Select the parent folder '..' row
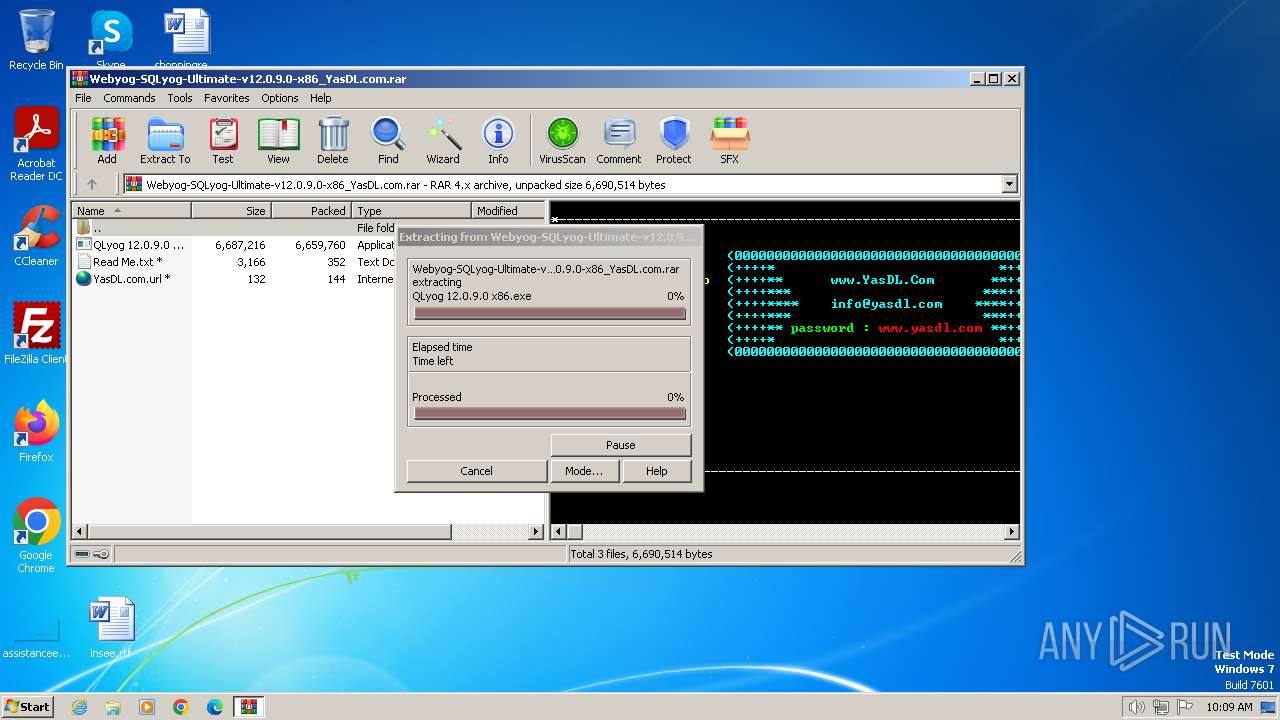This screenshot has width=1280, height=720. [233, 228]
